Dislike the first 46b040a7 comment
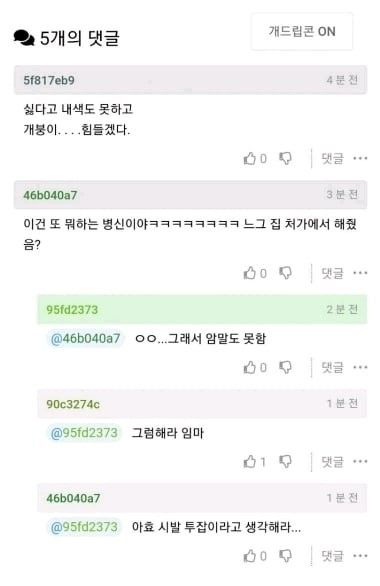The image size is (380, 586). 285,273
